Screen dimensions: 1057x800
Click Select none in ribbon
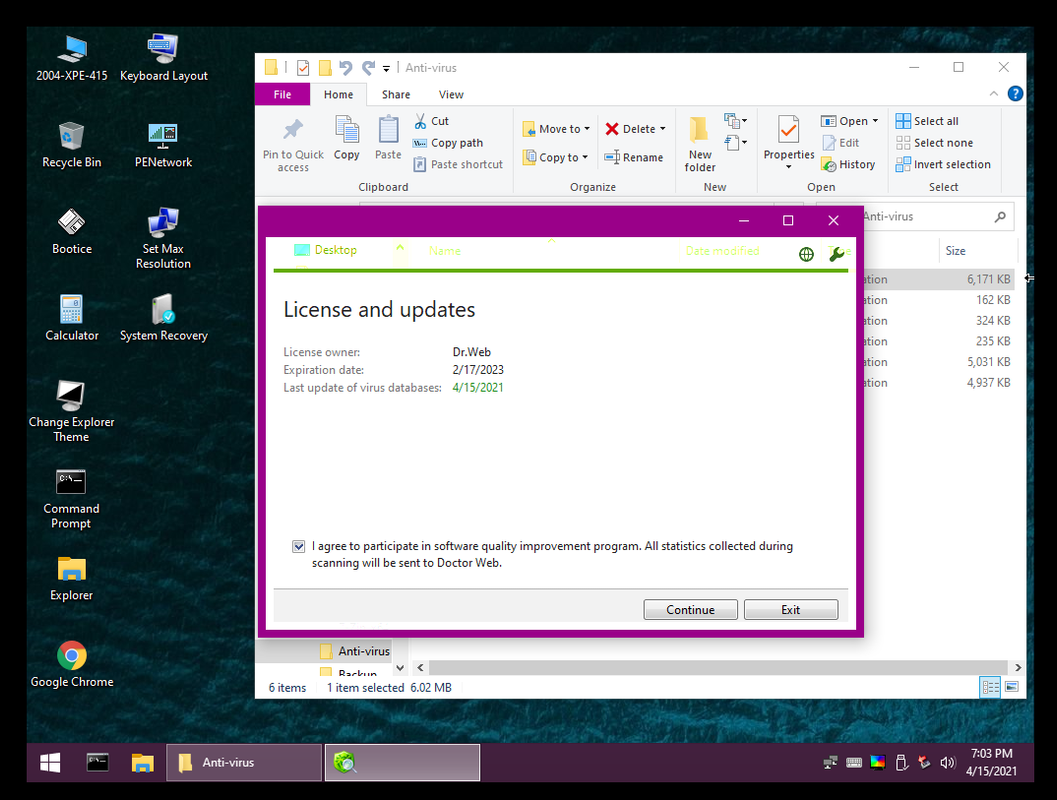(x=934, y=143)
